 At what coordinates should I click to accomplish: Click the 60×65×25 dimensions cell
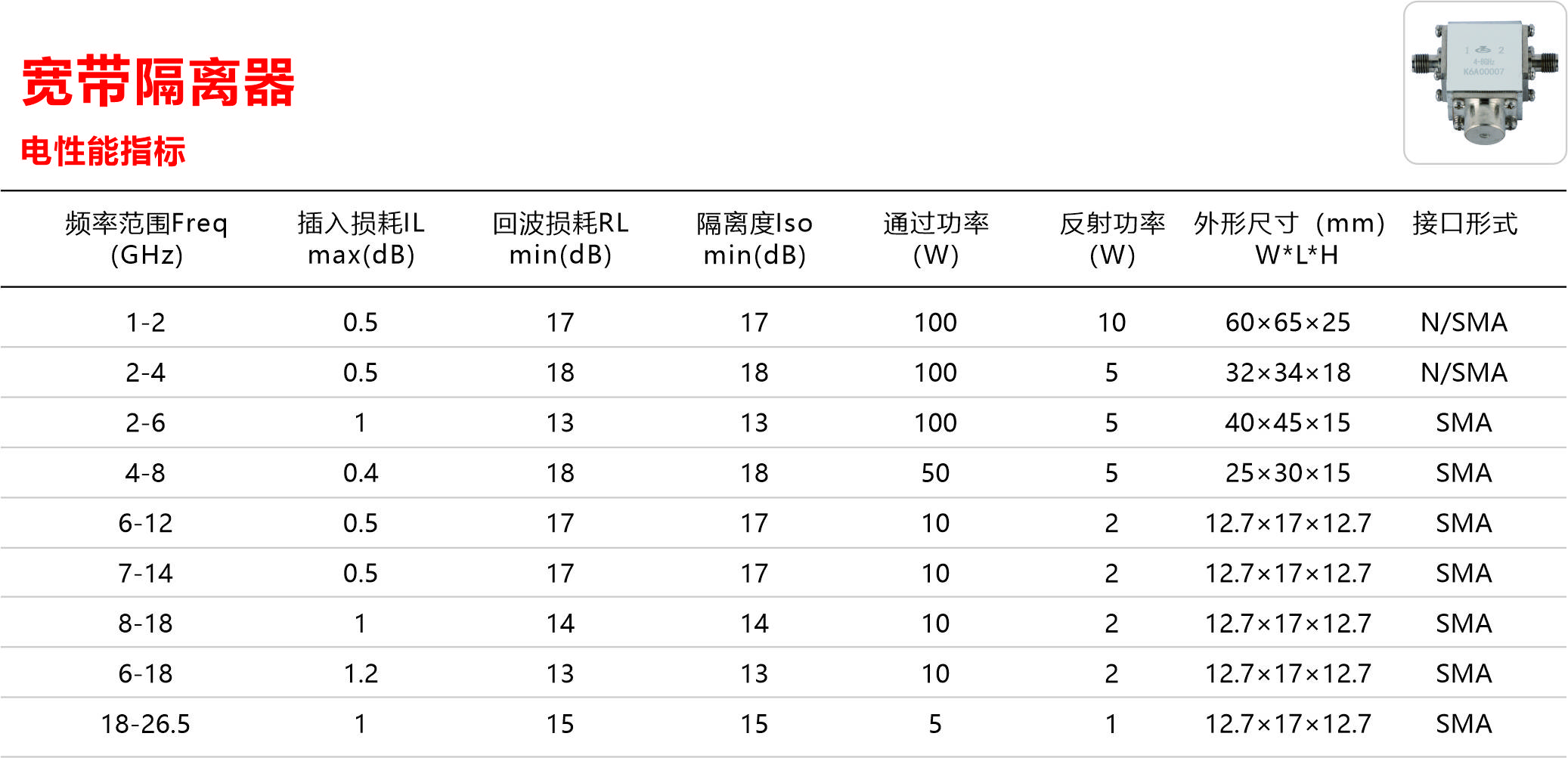(x=1288, y=323)
